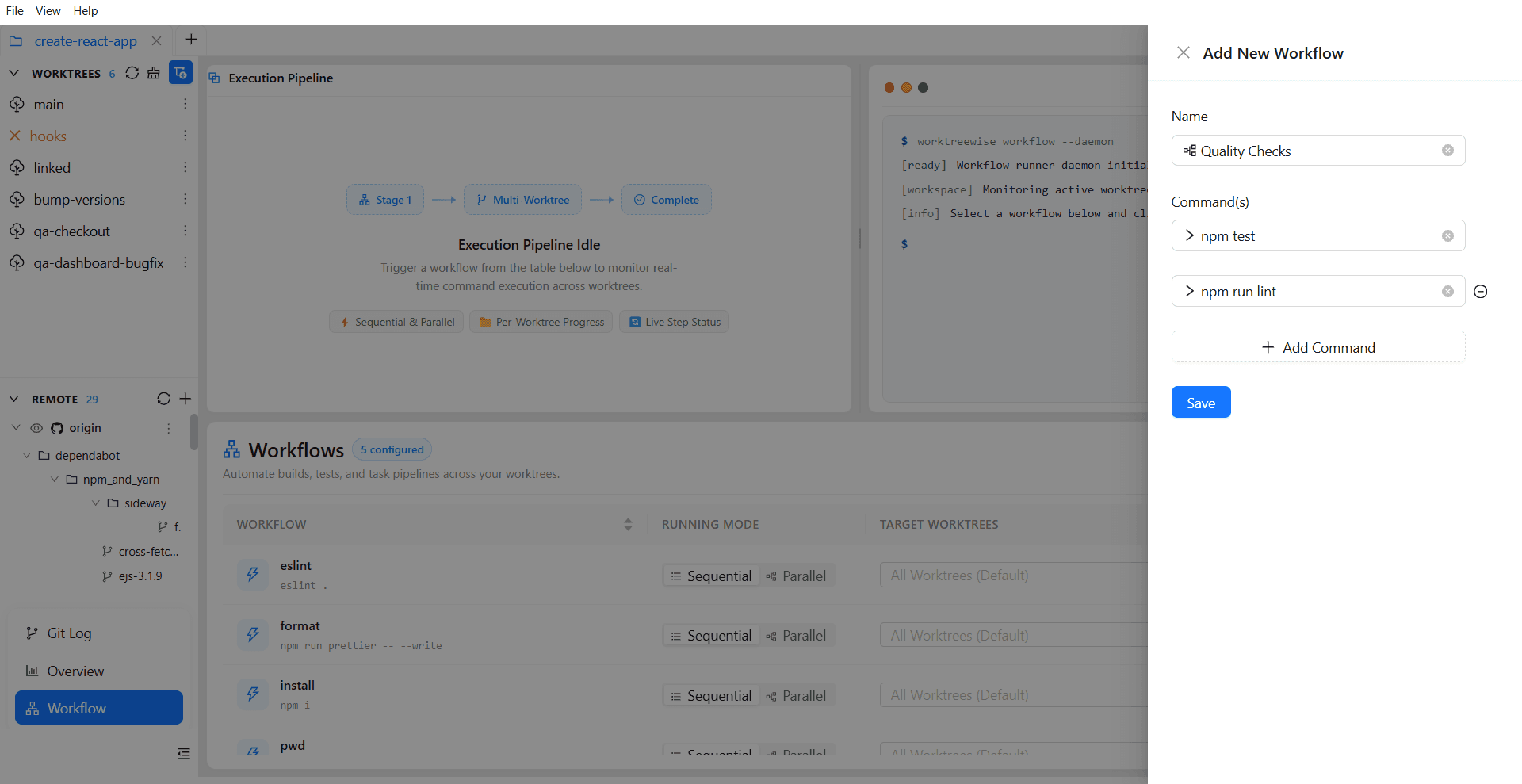
Task: Open the View menu
Action: (x=48, y=11)
